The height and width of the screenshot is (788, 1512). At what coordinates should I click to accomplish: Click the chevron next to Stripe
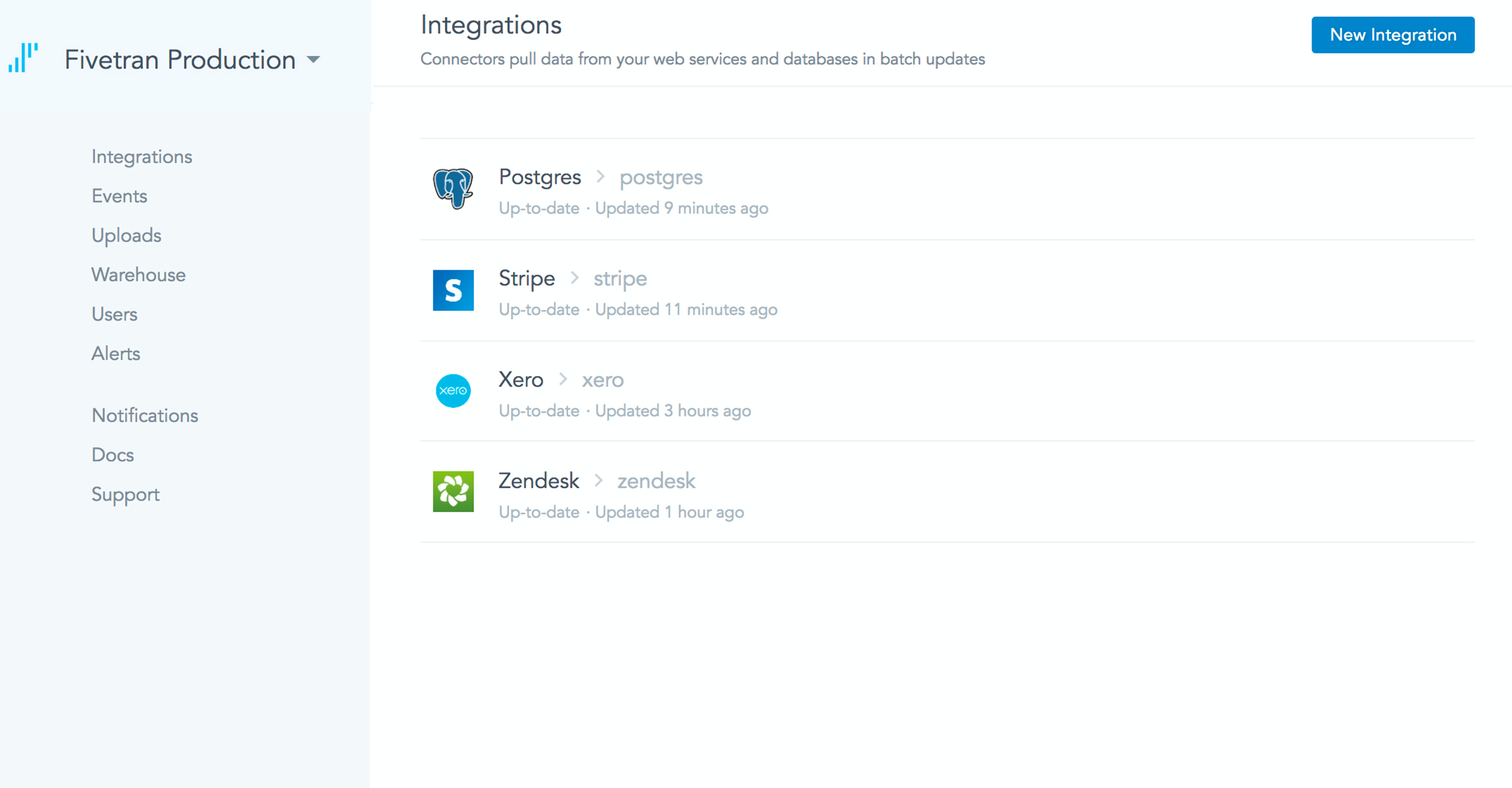[575, 278]
